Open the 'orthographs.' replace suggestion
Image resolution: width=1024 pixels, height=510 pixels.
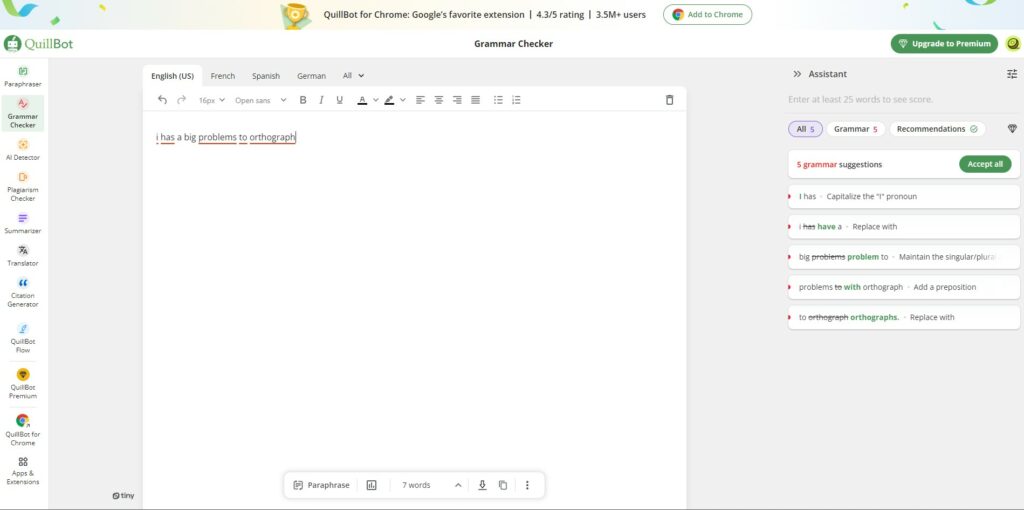click(x=904, y=317)
